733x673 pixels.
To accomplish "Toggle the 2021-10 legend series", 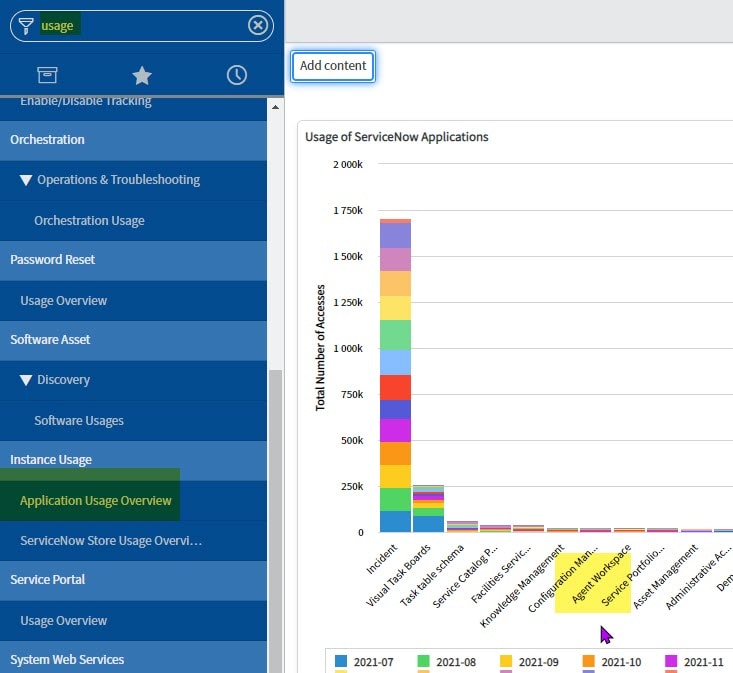I will [x=612, y=662].
